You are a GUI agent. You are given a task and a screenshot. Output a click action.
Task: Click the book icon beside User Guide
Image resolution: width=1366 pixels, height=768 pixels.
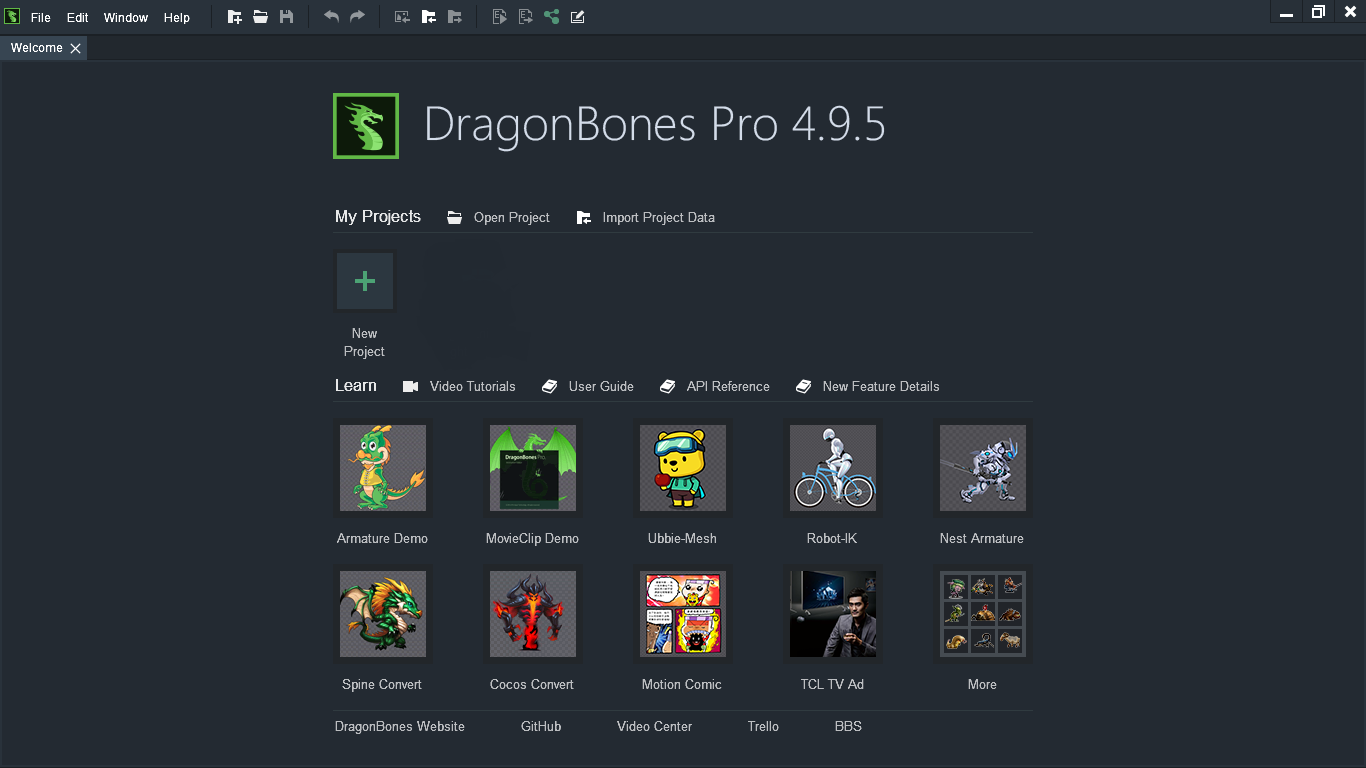[549, 386]
